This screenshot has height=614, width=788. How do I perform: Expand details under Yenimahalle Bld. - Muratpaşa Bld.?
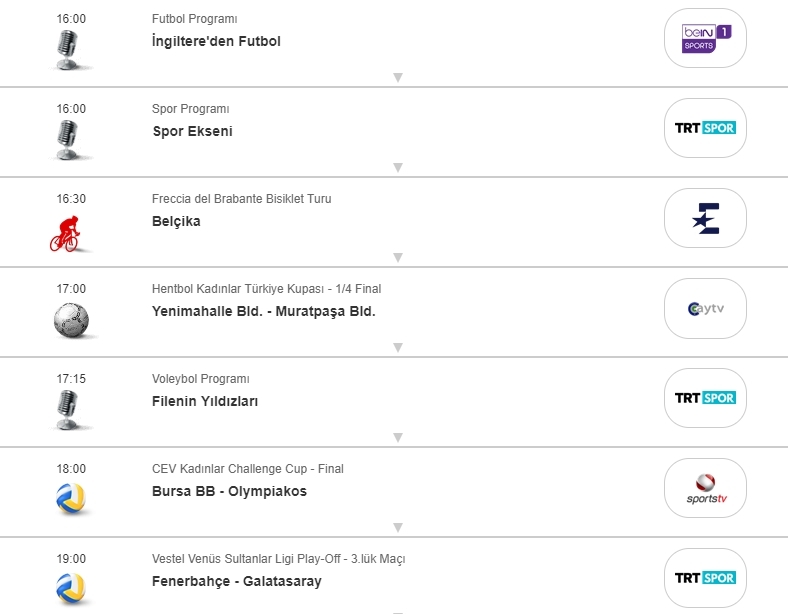pyautogui.click(x=397, y=348)
